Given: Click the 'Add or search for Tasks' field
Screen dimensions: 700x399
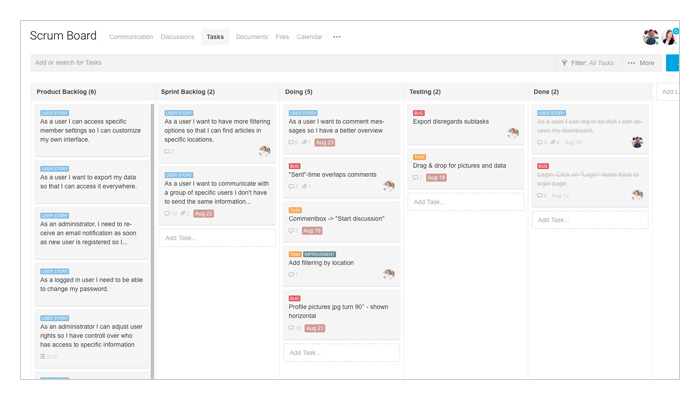Looking at the screenshot, I should [x=292, y=63].
